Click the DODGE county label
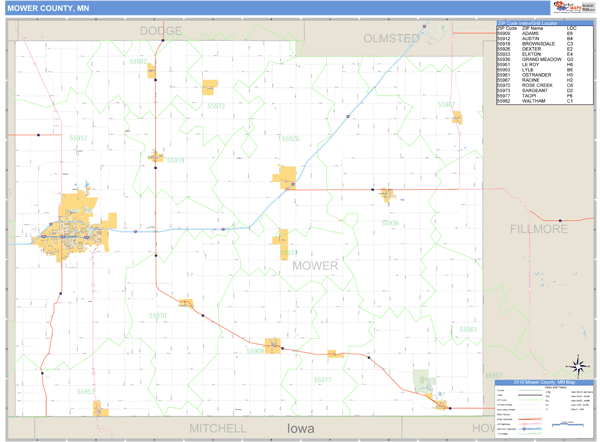The width and height of the screenshot is (600, 442). point(161,32)
